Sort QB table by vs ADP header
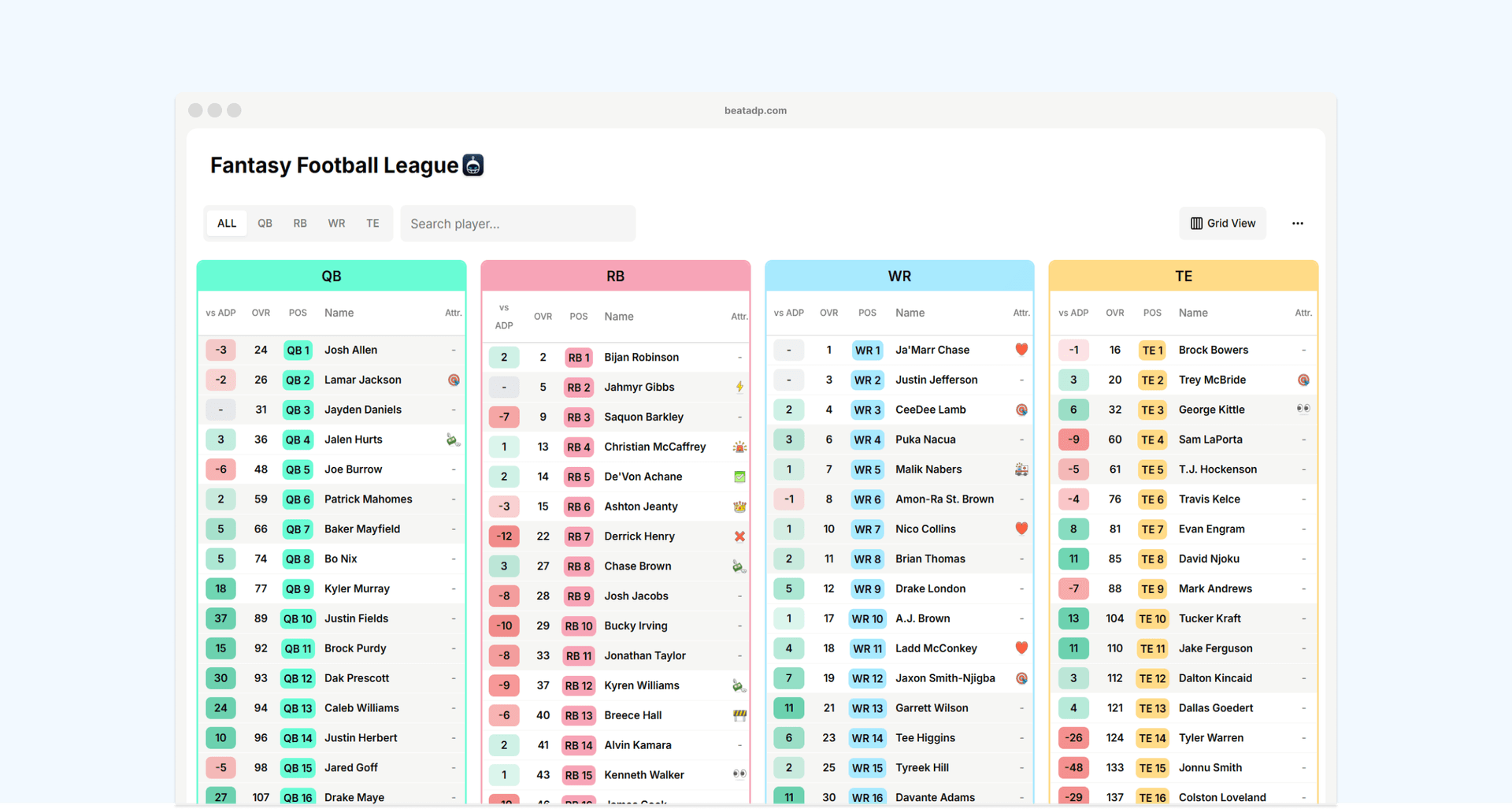The width and height of the screenshot is (1512, 809). pyautogui.click(x=220, y=313)
